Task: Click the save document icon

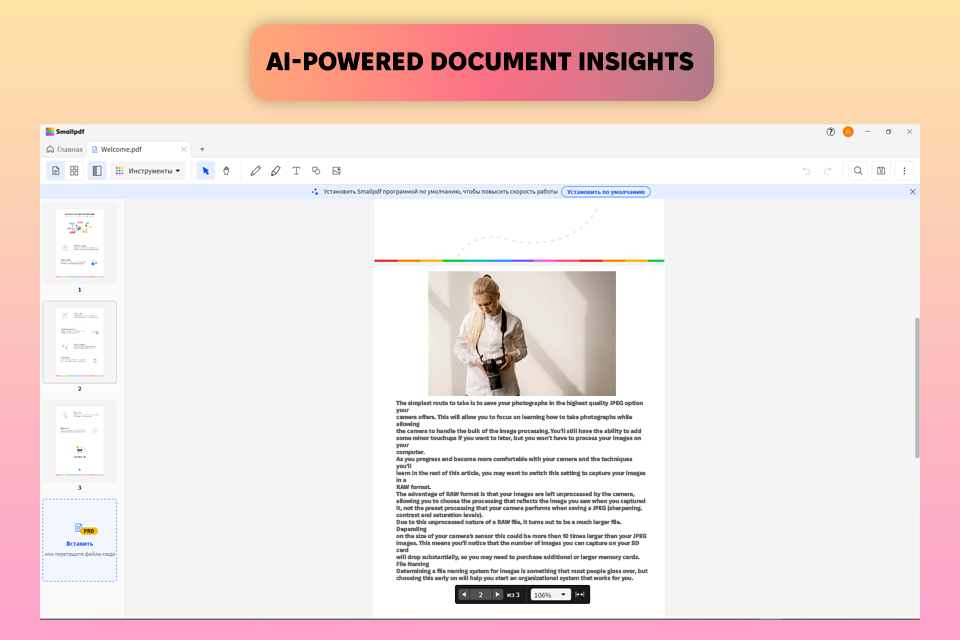Action: [881, 171]
